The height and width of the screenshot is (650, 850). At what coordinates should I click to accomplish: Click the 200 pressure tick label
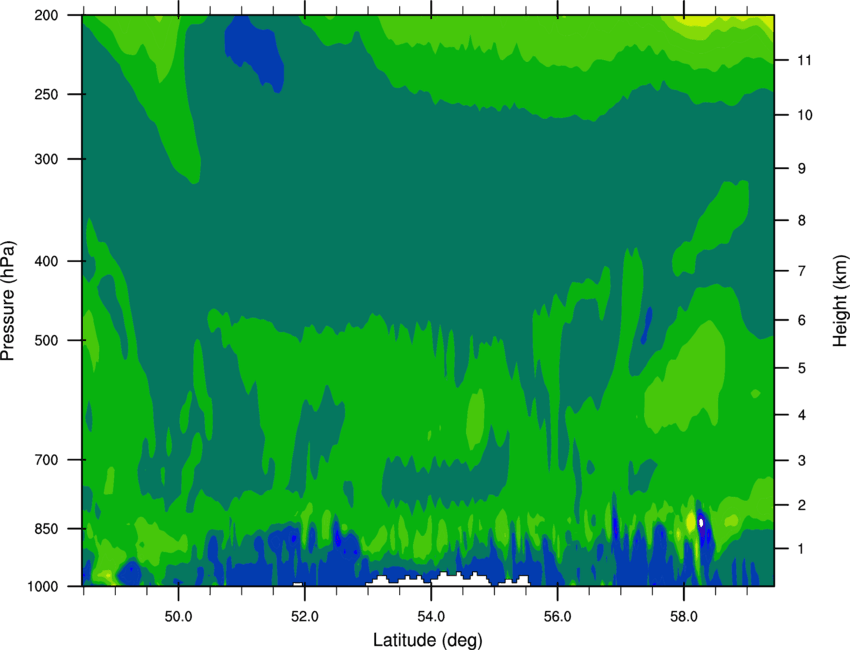(46, 15)
